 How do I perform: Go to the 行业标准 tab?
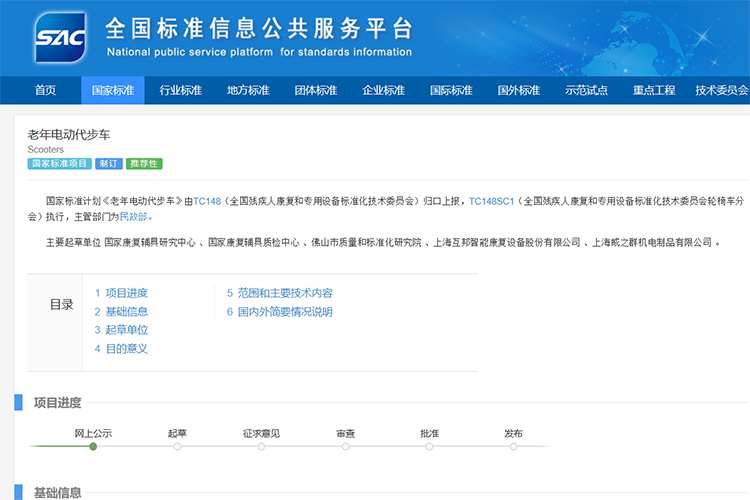coord(180,90)
